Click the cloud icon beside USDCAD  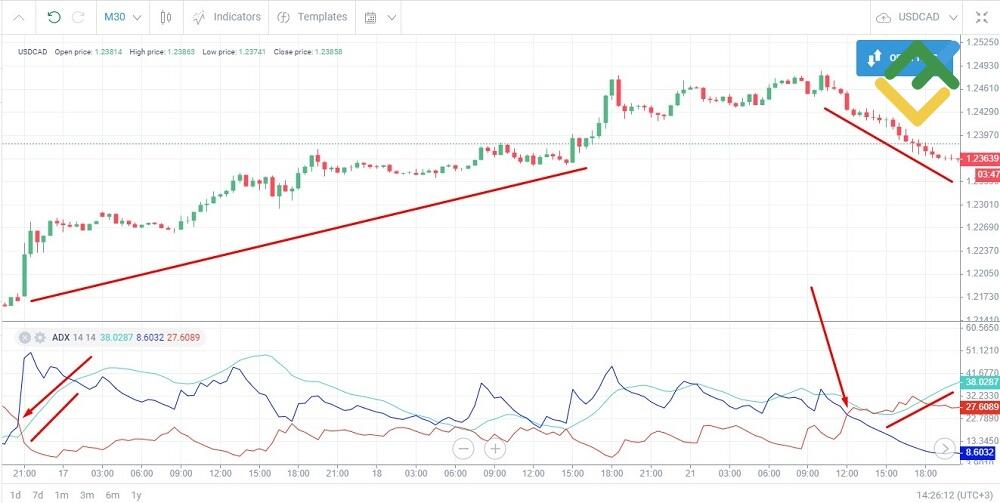tap(884, 18)
